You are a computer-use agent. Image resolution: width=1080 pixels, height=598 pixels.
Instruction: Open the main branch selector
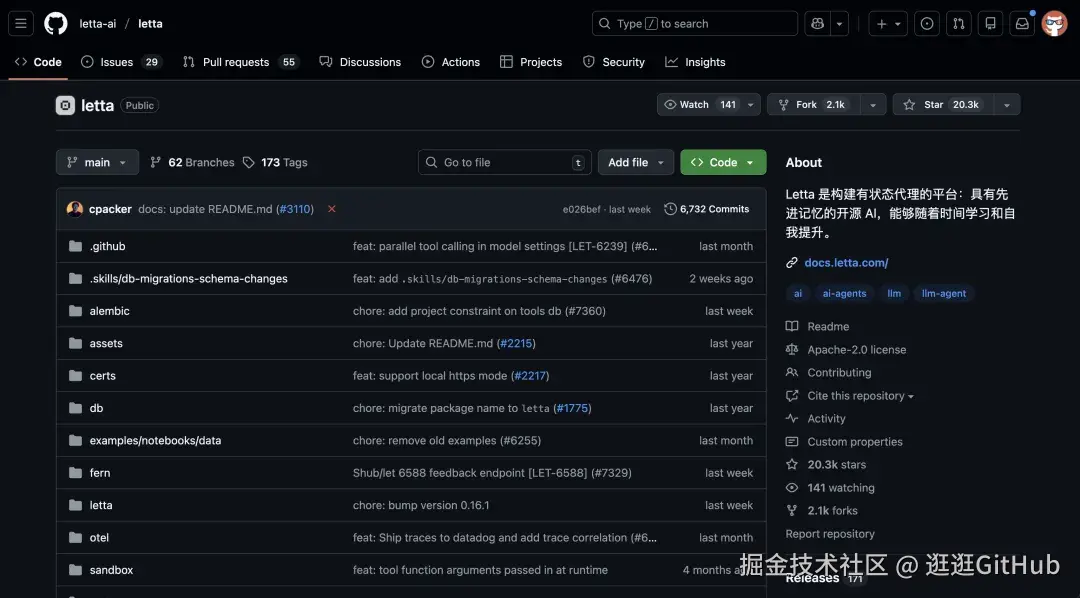[x=97, y=163]
